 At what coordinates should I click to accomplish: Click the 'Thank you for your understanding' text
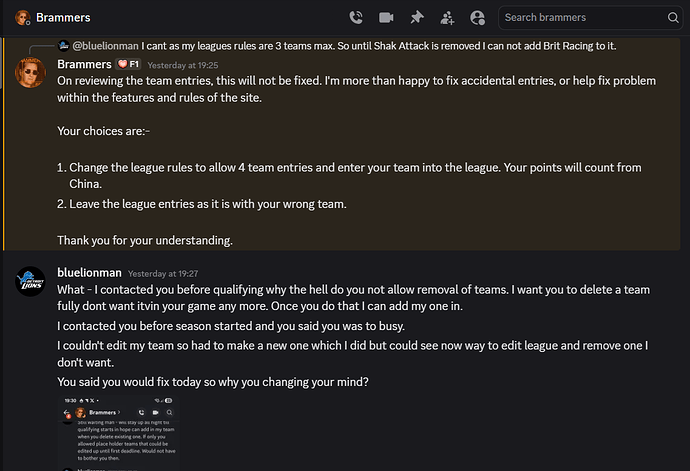[x=144, y=240]
